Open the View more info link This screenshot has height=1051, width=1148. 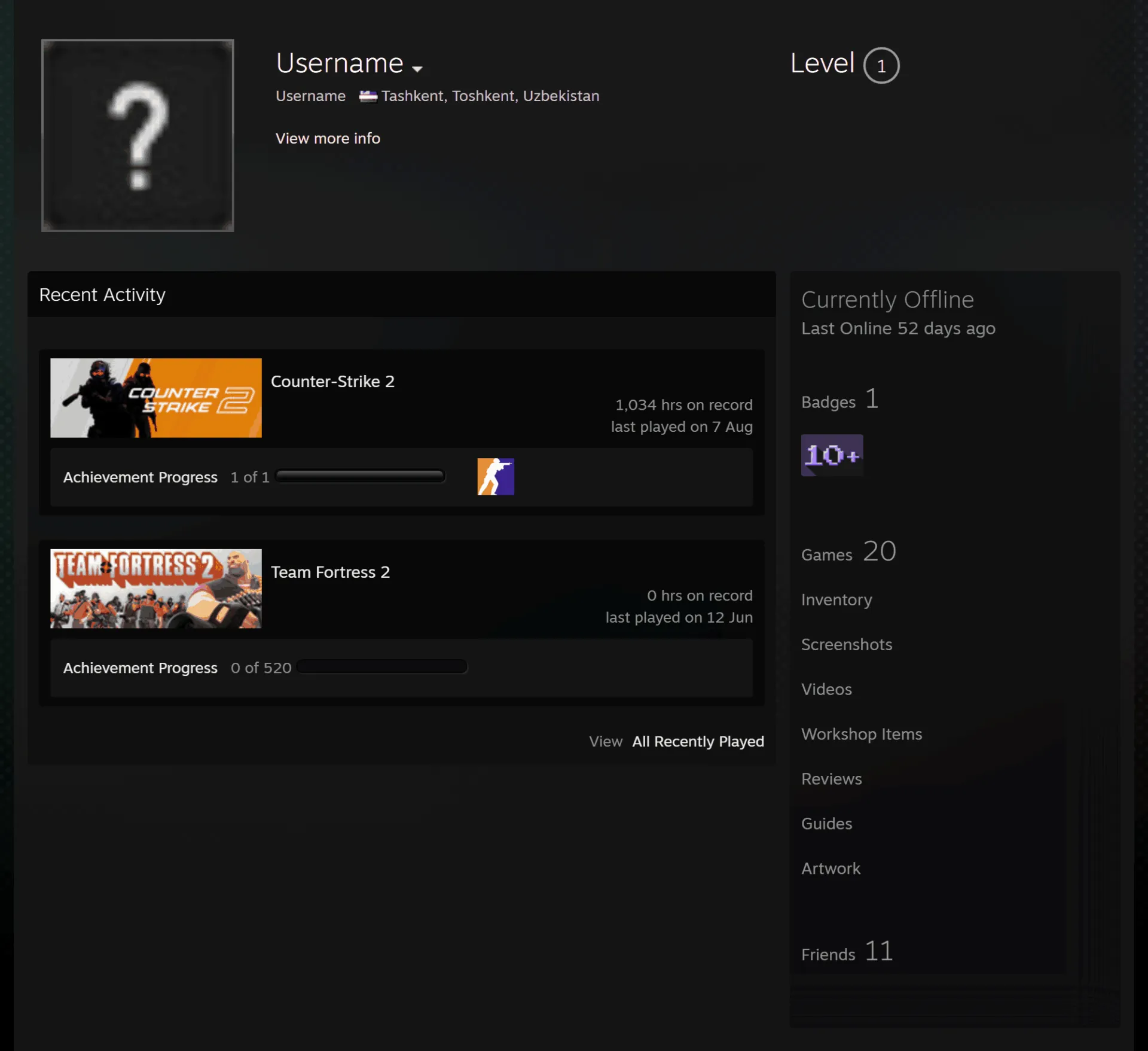click(328, 138)
